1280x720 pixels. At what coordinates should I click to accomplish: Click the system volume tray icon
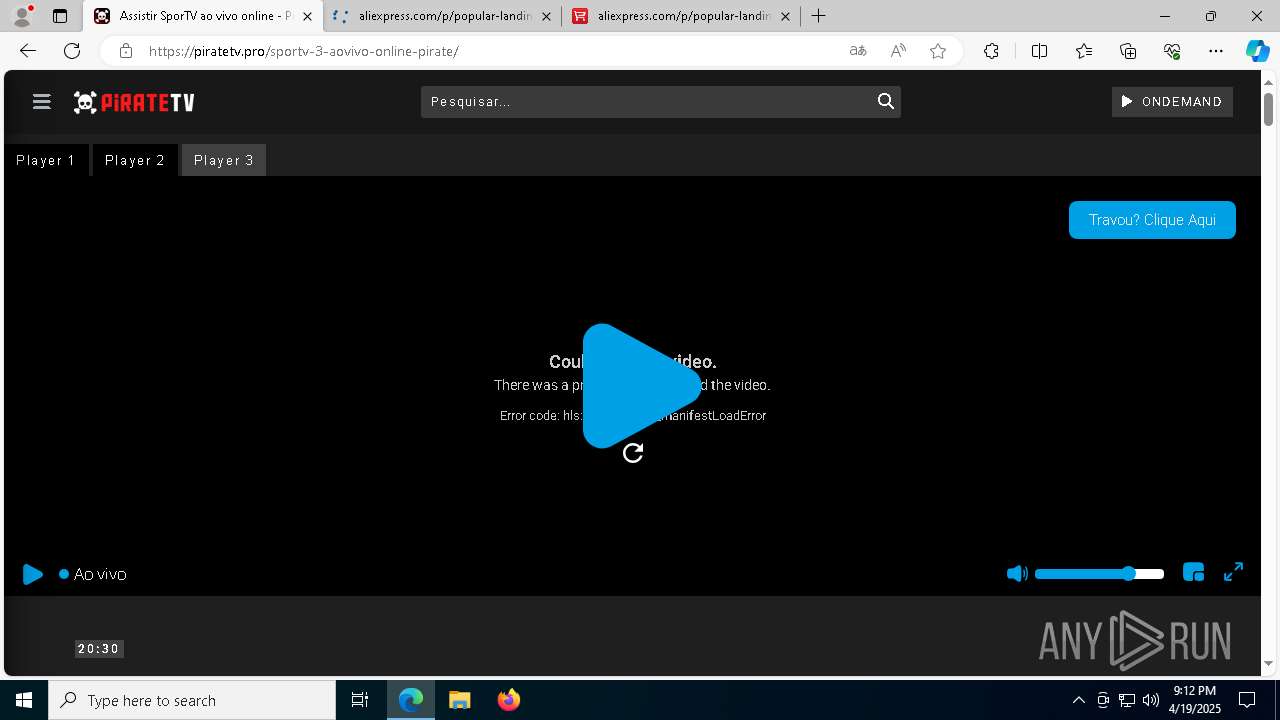[x=1150, y=700]
